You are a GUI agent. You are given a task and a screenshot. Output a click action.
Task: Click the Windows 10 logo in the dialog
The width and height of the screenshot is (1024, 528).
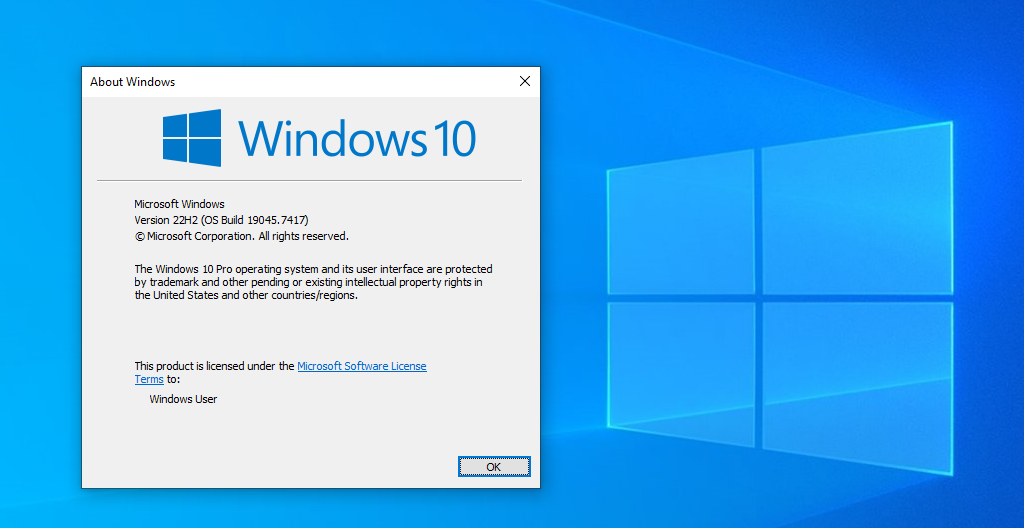click(x=319, y=138)
